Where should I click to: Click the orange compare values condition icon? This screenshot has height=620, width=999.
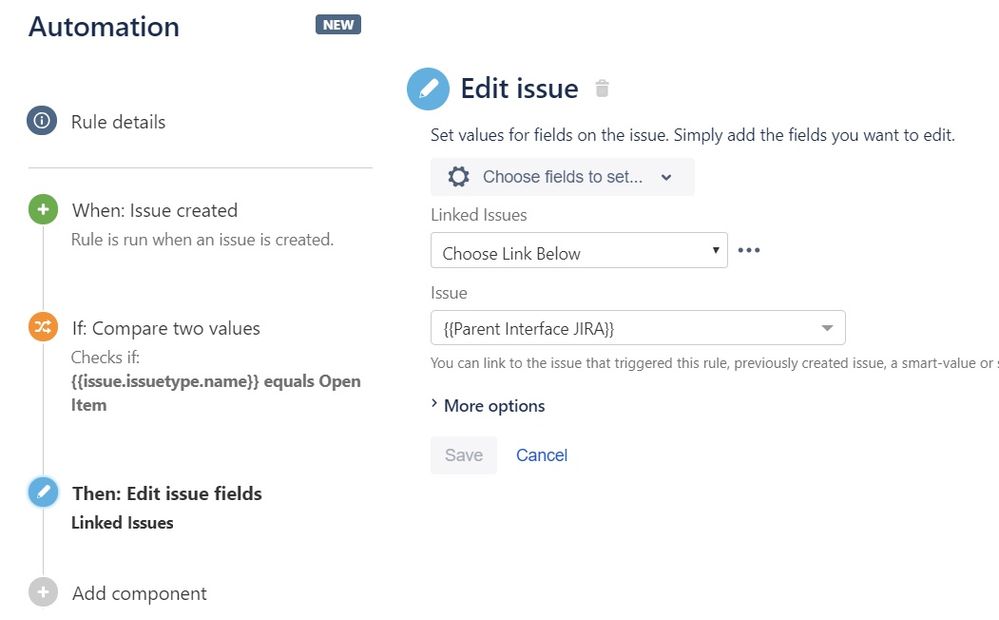pyautogui.click(x=43, y=328)
